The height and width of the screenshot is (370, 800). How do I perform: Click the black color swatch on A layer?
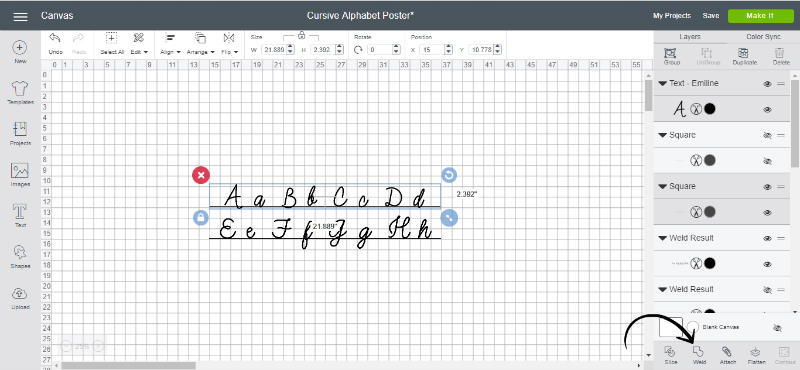pyautogui.click(x=709, y=109)
